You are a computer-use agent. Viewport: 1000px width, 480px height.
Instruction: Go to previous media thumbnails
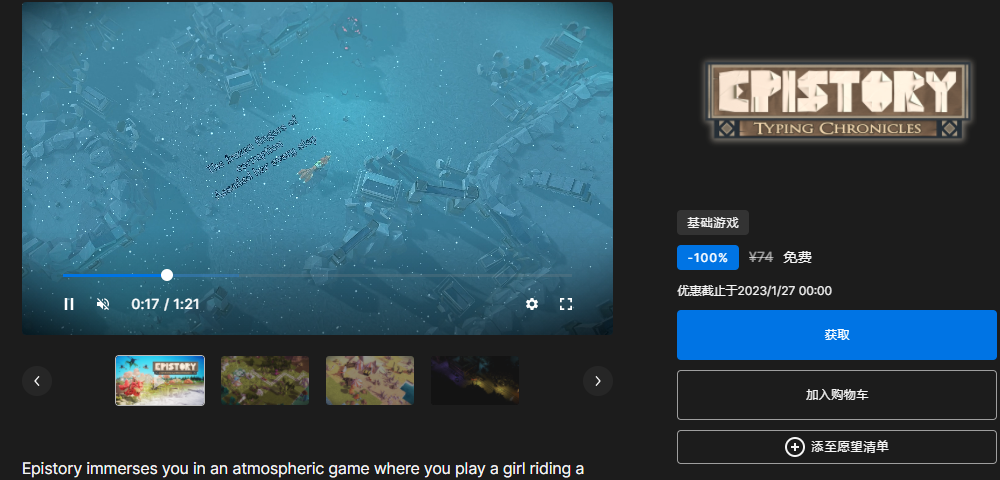(x=37, y=381)
